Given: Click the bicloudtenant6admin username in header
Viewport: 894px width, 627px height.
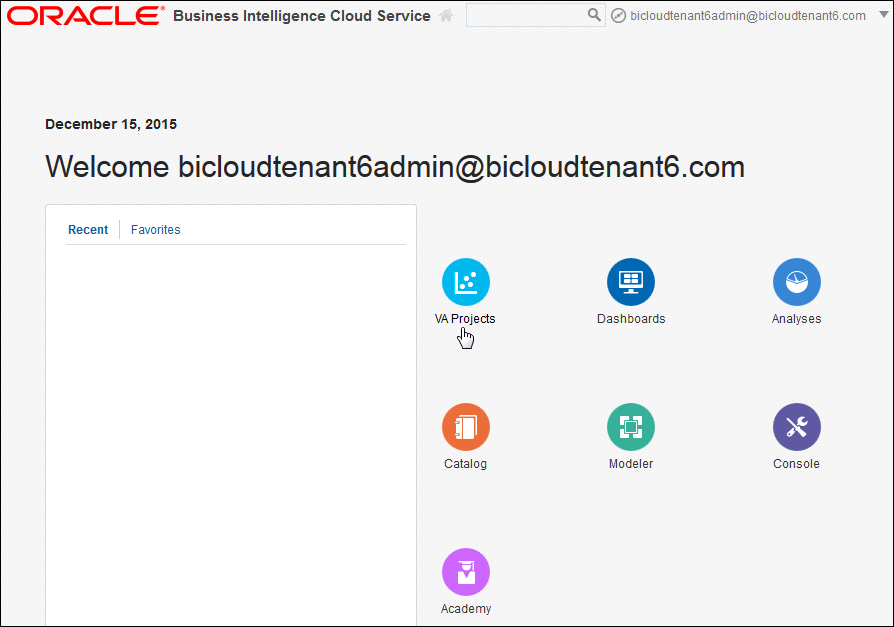Looking at the screenshot, I should pos(747,16).
